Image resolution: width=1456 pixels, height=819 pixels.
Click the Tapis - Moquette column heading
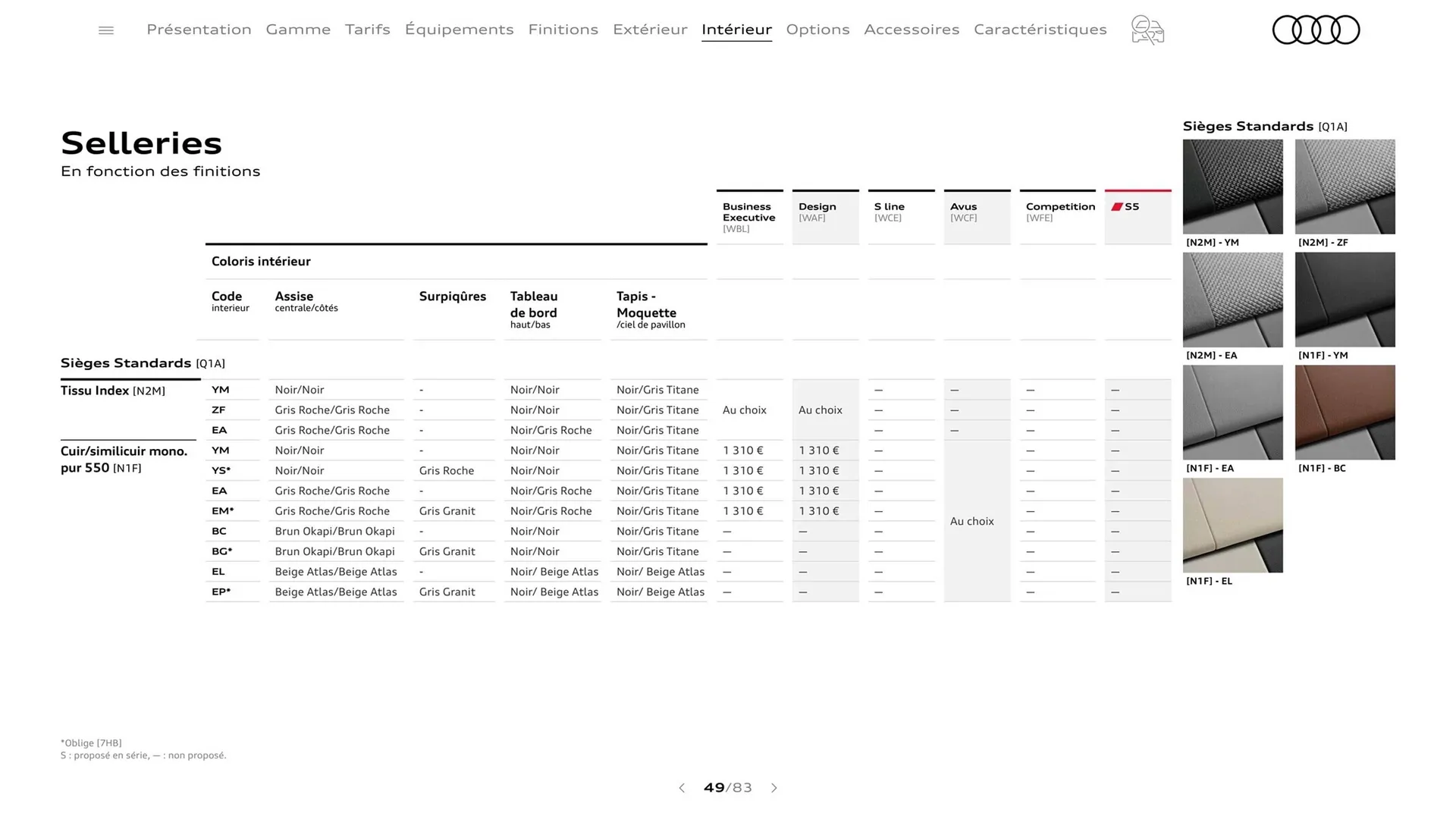[651, 309]
